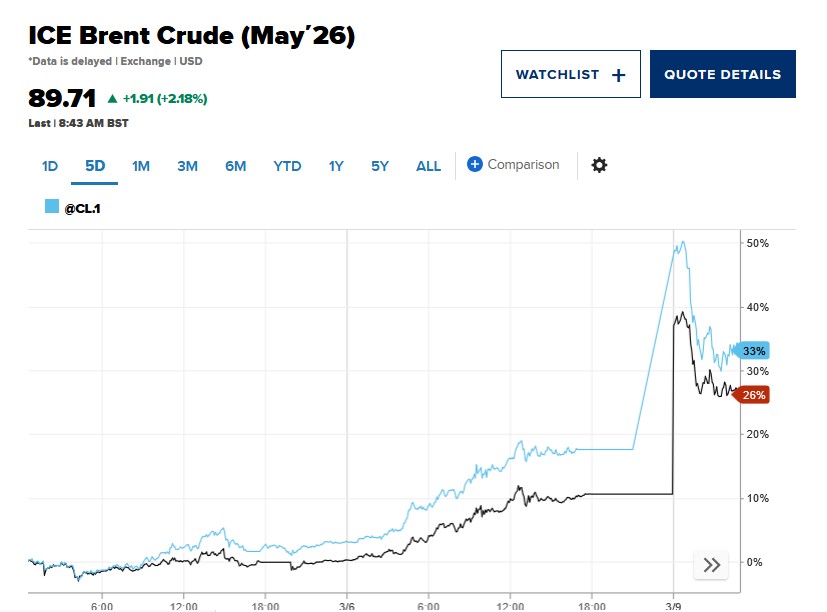Viewport: 827px width, 612px height.
Task: Click the @CL.1 light-blue color swatch
Action: [51, 207]
